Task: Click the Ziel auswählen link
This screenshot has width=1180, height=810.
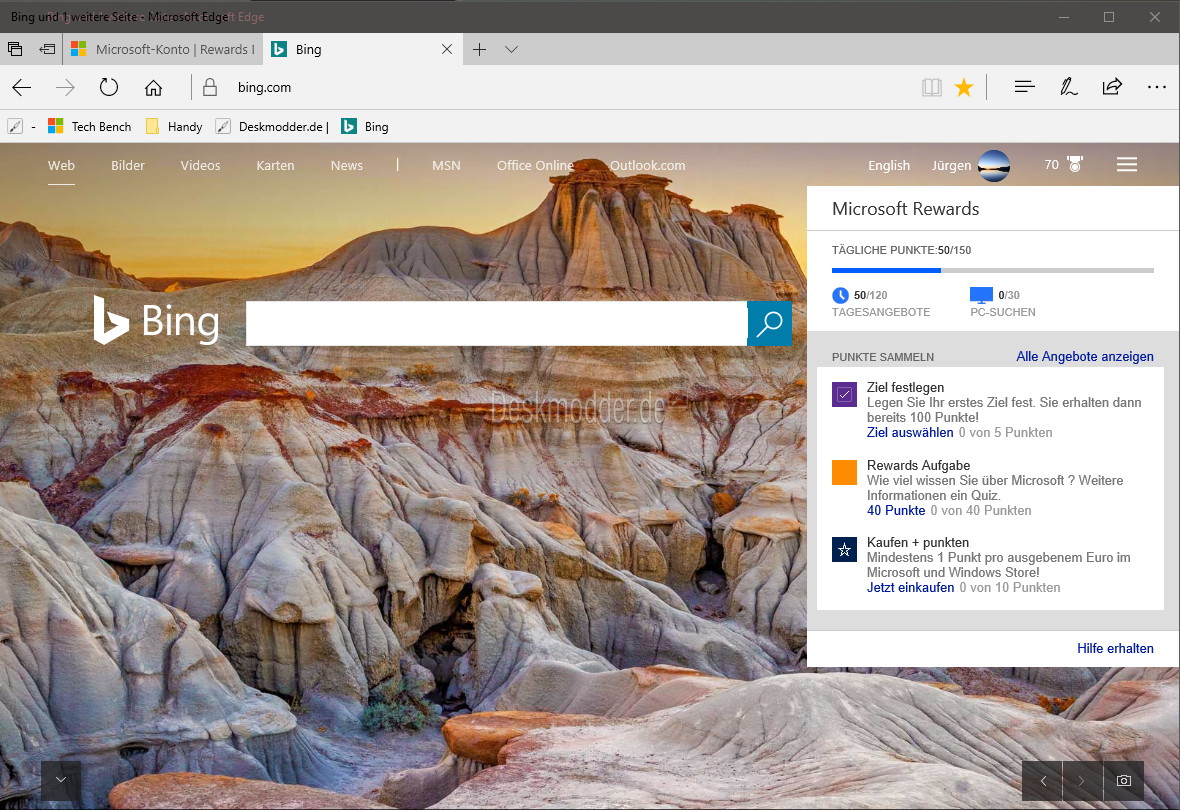Action: click(910, 433)
